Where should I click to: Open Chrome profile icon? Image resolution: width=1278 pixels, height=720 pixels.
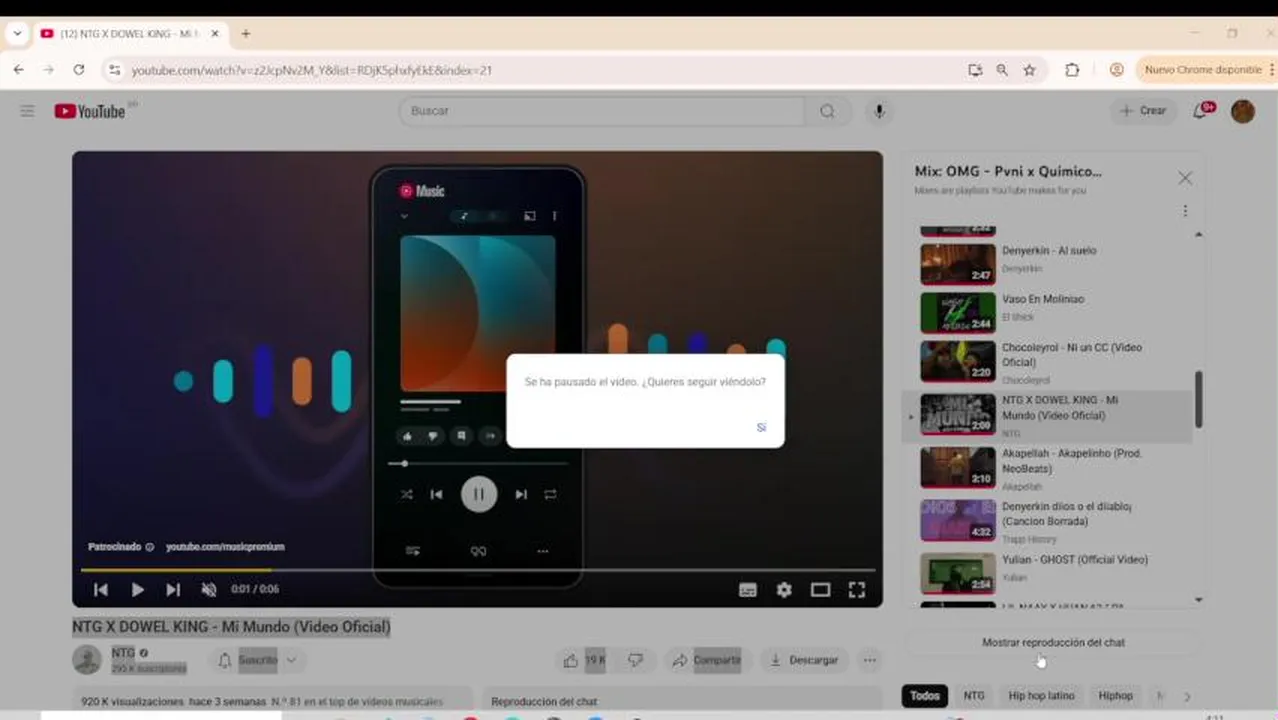[x=1116, y=70]
